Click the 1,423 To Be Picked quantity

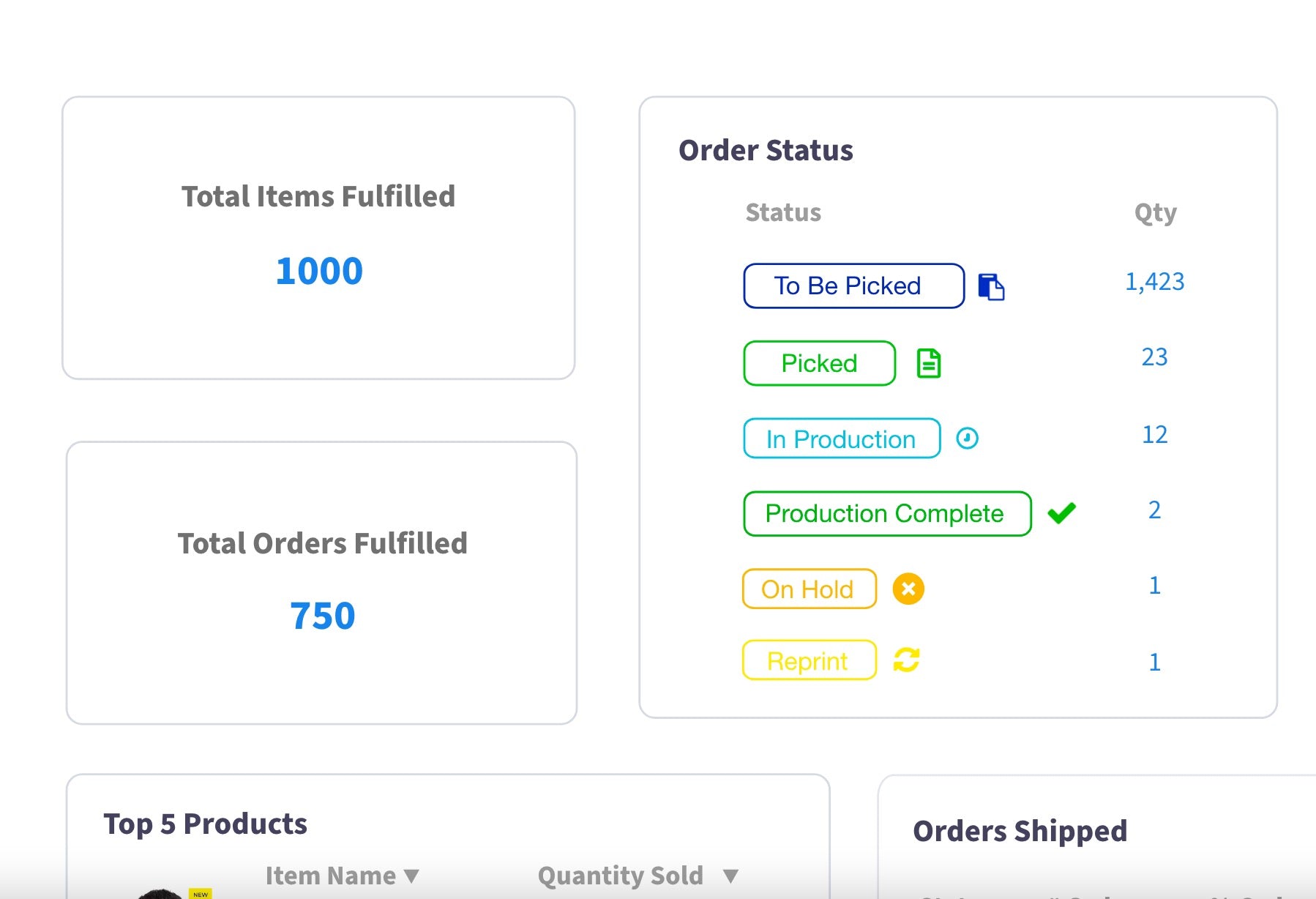[1154, 282]
